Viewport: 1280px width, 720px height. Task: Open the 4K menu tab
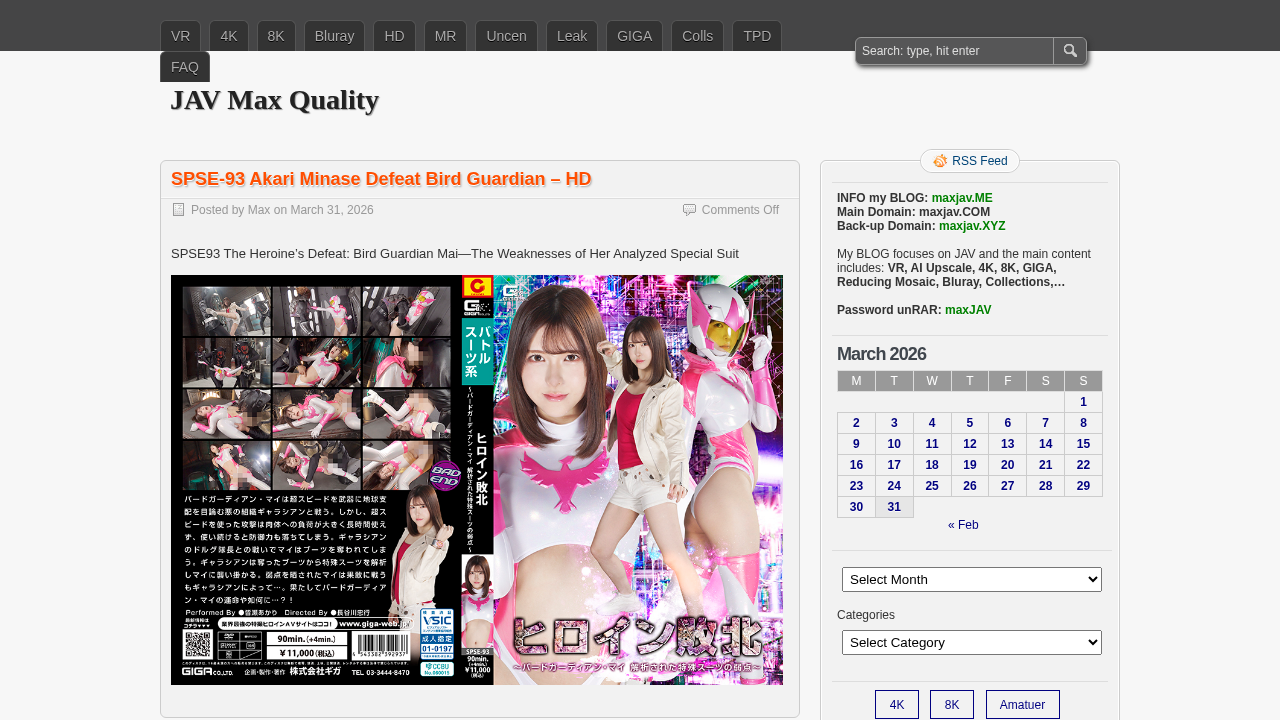(x=229, y=36)
